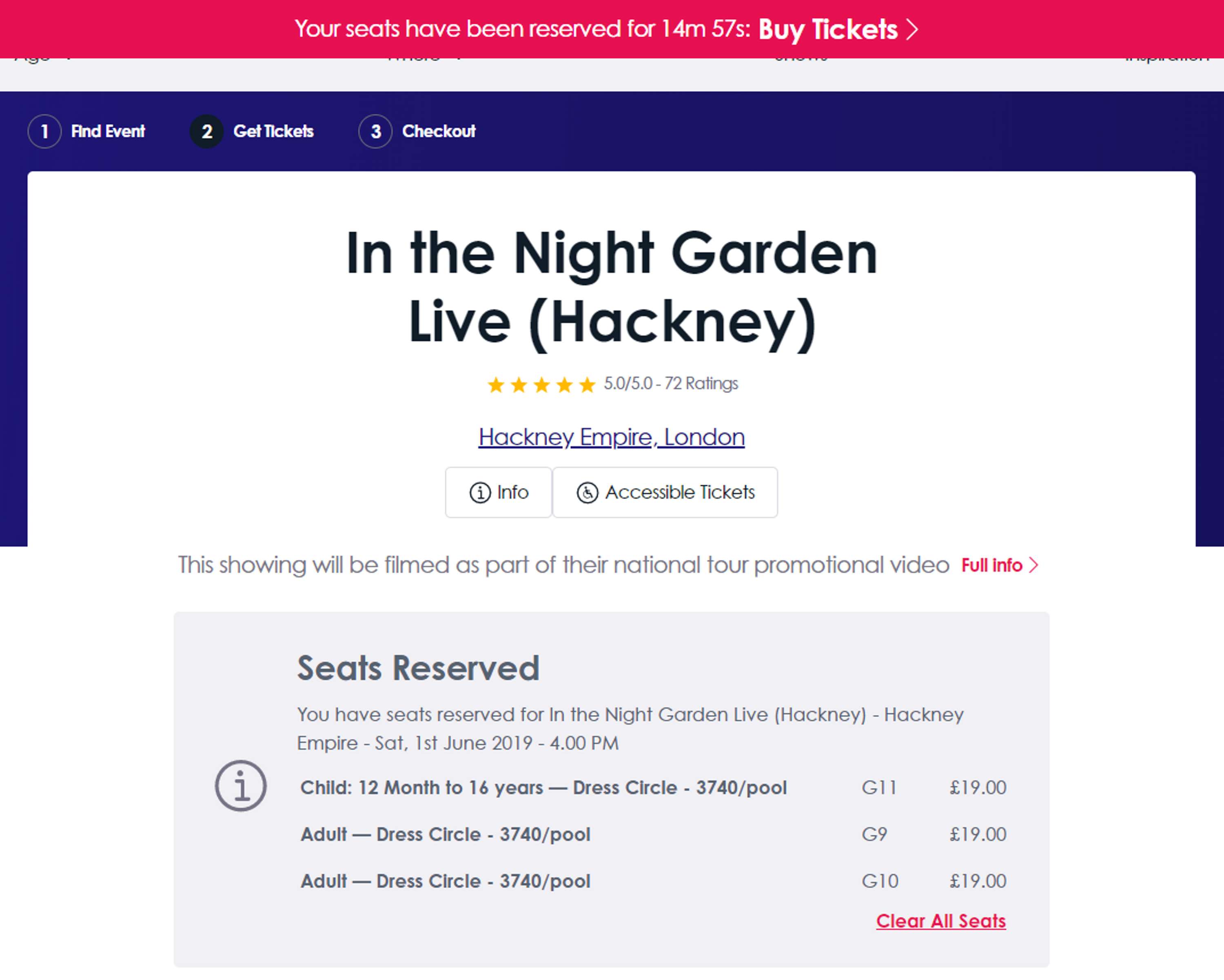Open the Find Event step
Screen dimensions: 1224x980
(x=108, y=131)
